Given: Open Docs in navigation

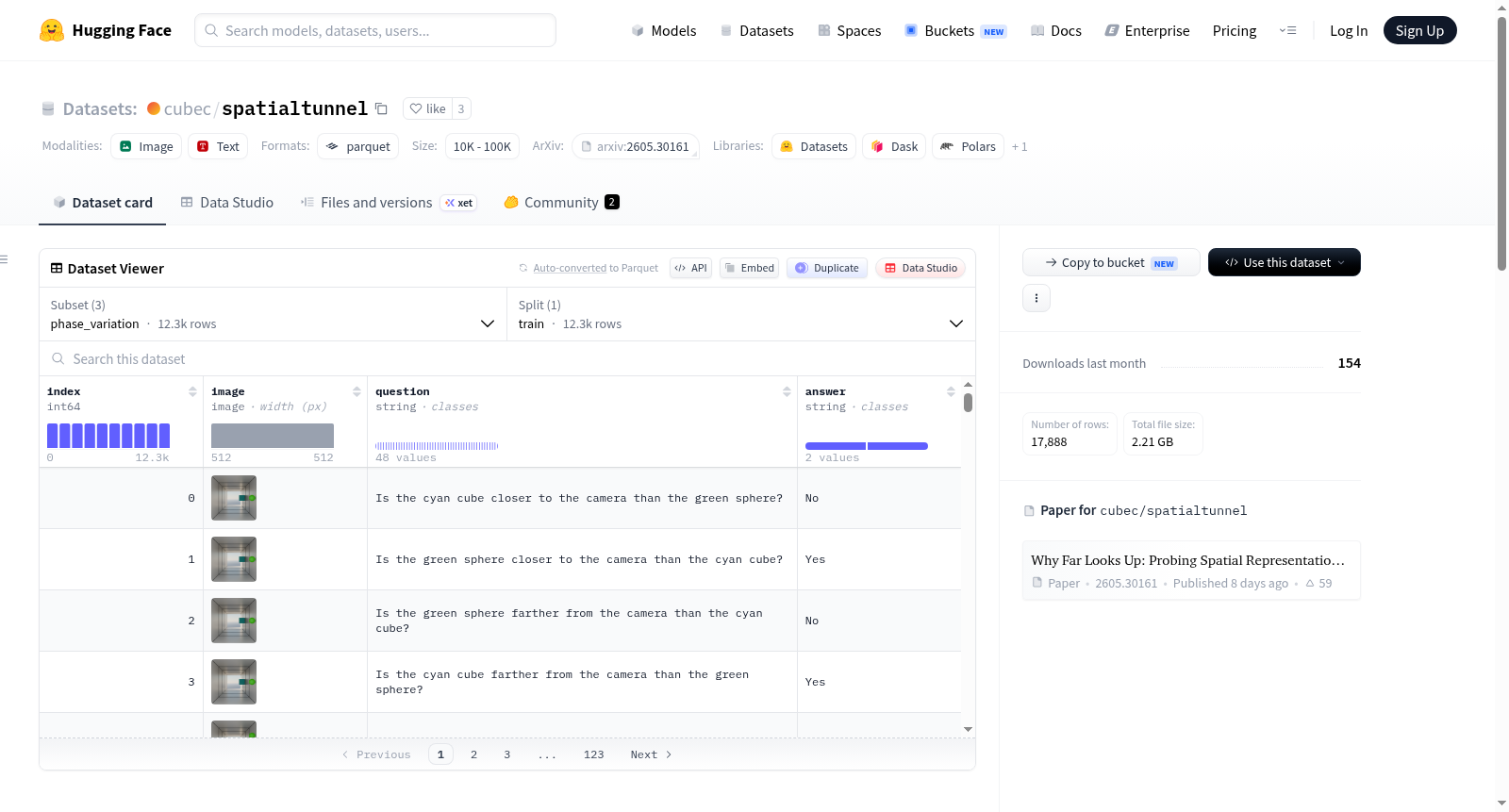Looking at the screenshot, I should (x=1056, y=30).
